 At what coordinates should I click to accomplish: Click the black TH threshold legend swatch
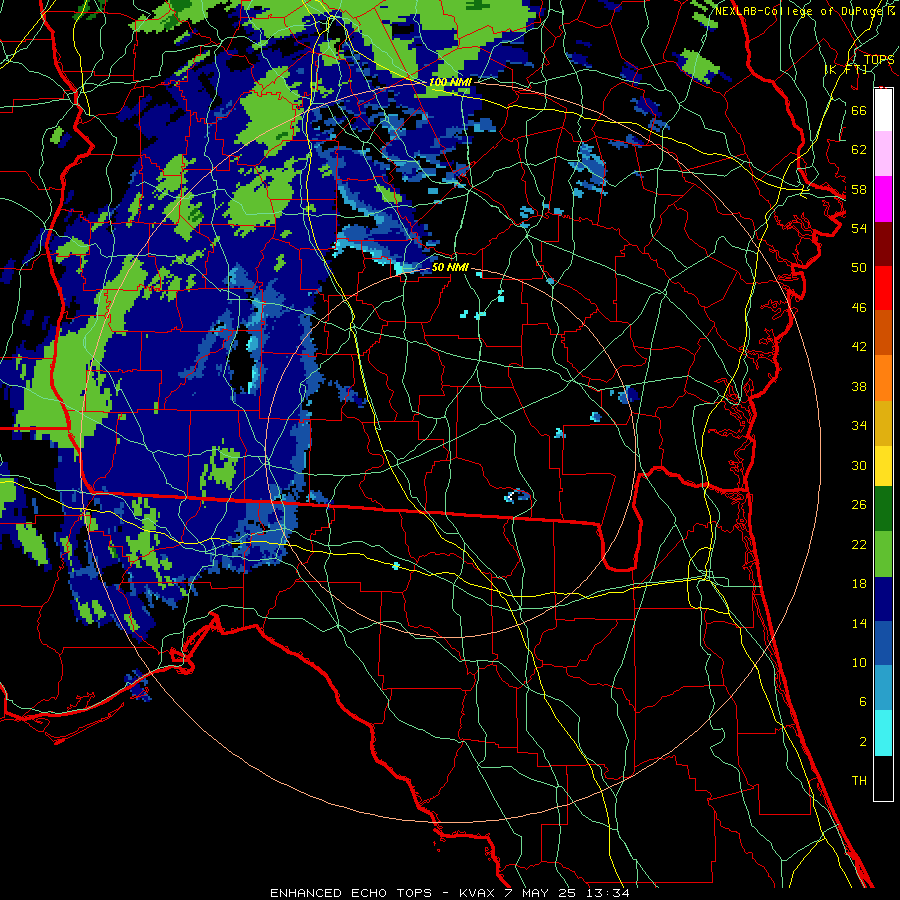(883, 778)
